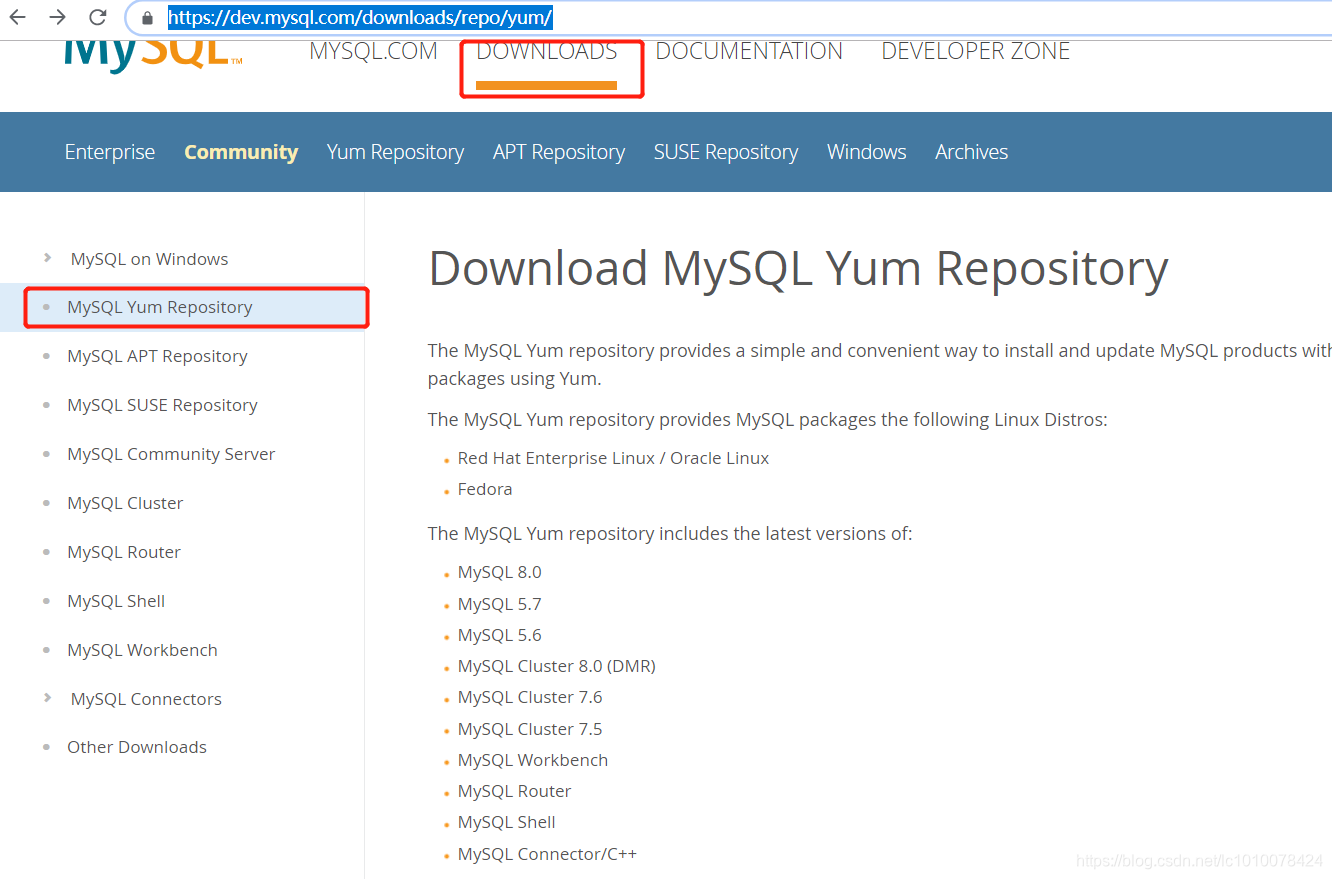Open MySQL Yum Repository sidebar link

pos(159,307)
